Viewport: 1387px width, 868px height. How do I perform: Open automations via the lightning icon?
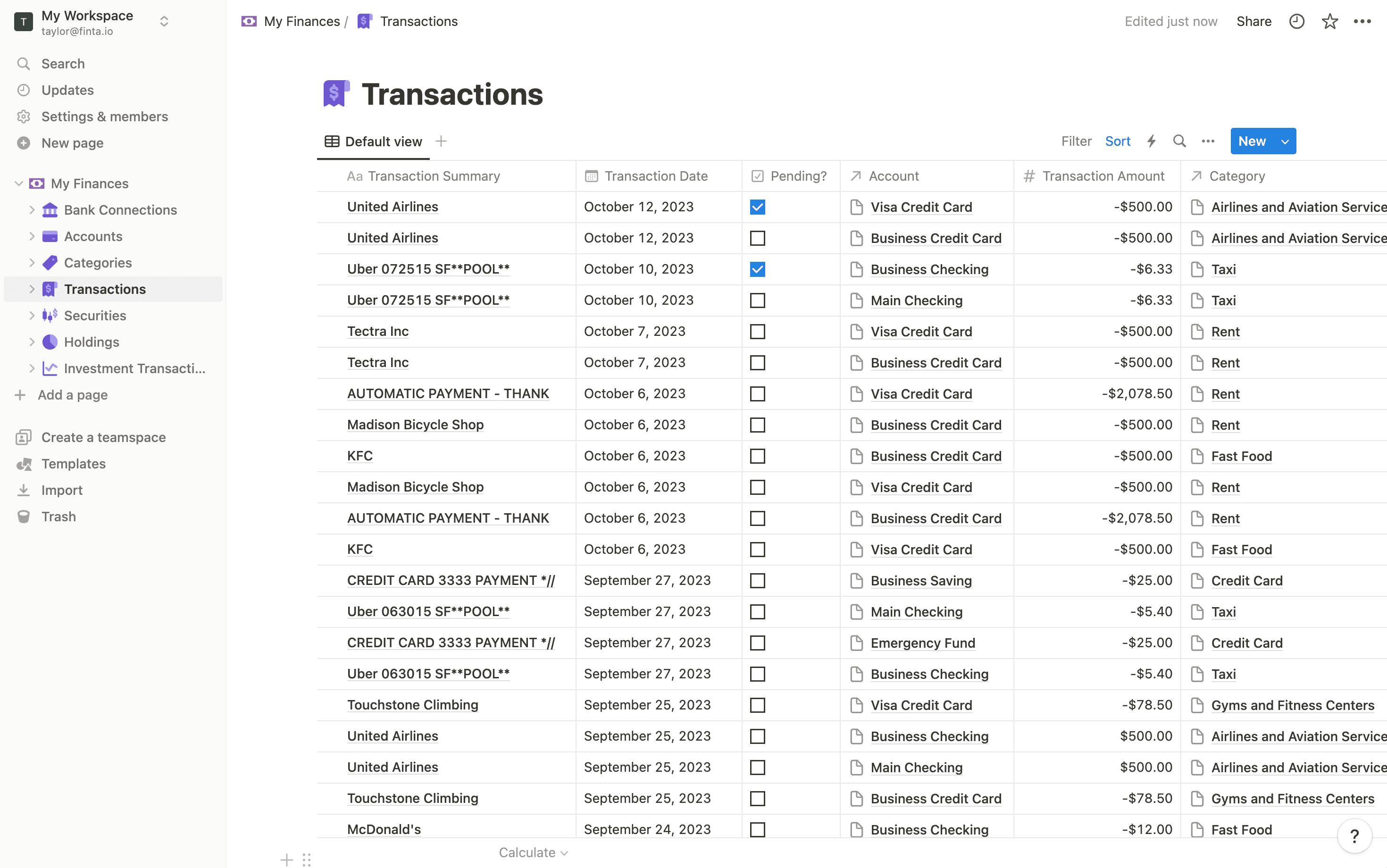1152,141
